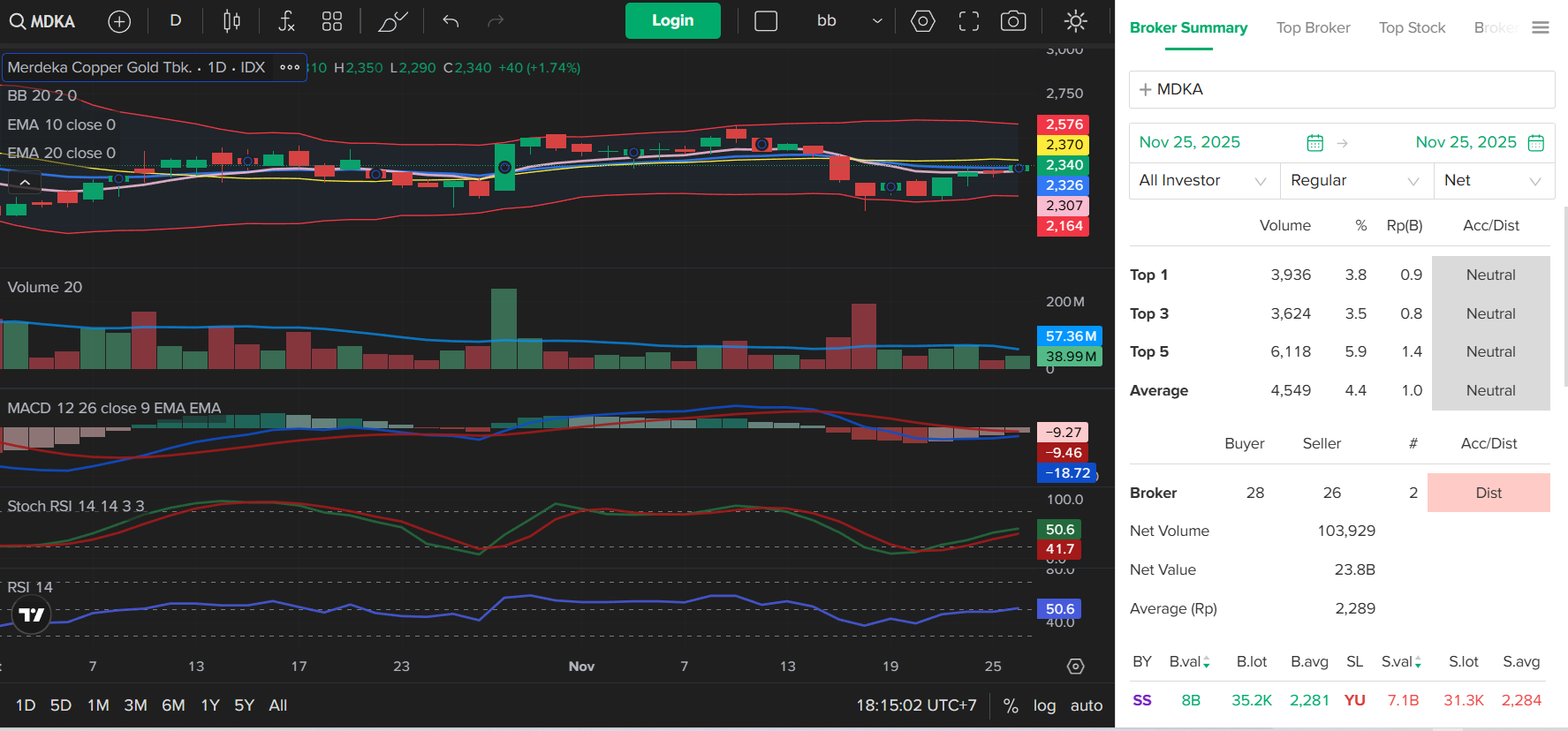Click the add symbol compare plus icon
Viewport: 1568px width, 731px height.
point(119,21)
